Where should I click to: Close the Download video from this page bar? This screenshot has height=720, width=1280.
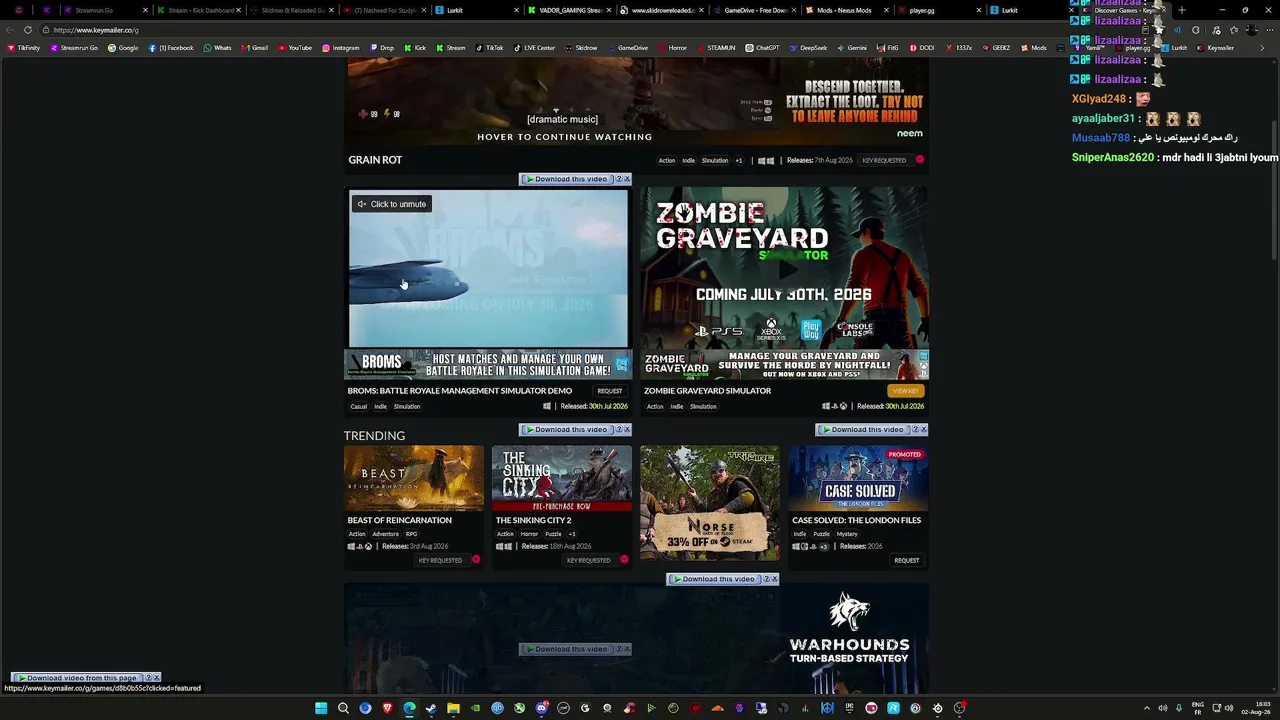tap(157, 678)
